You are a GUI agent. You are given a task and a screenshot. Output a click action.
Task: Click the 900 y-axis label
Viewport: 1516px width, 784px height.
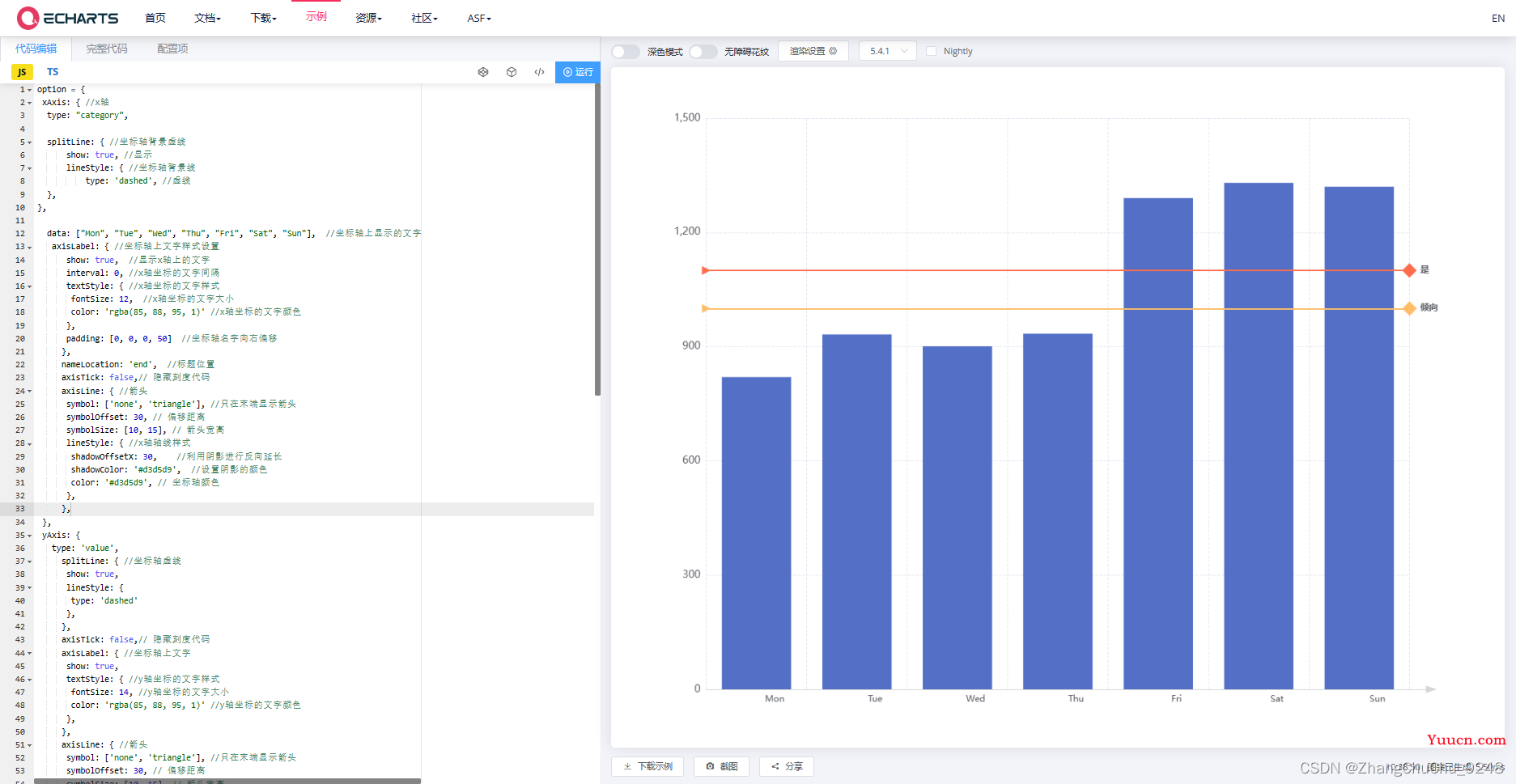[691, 345]
